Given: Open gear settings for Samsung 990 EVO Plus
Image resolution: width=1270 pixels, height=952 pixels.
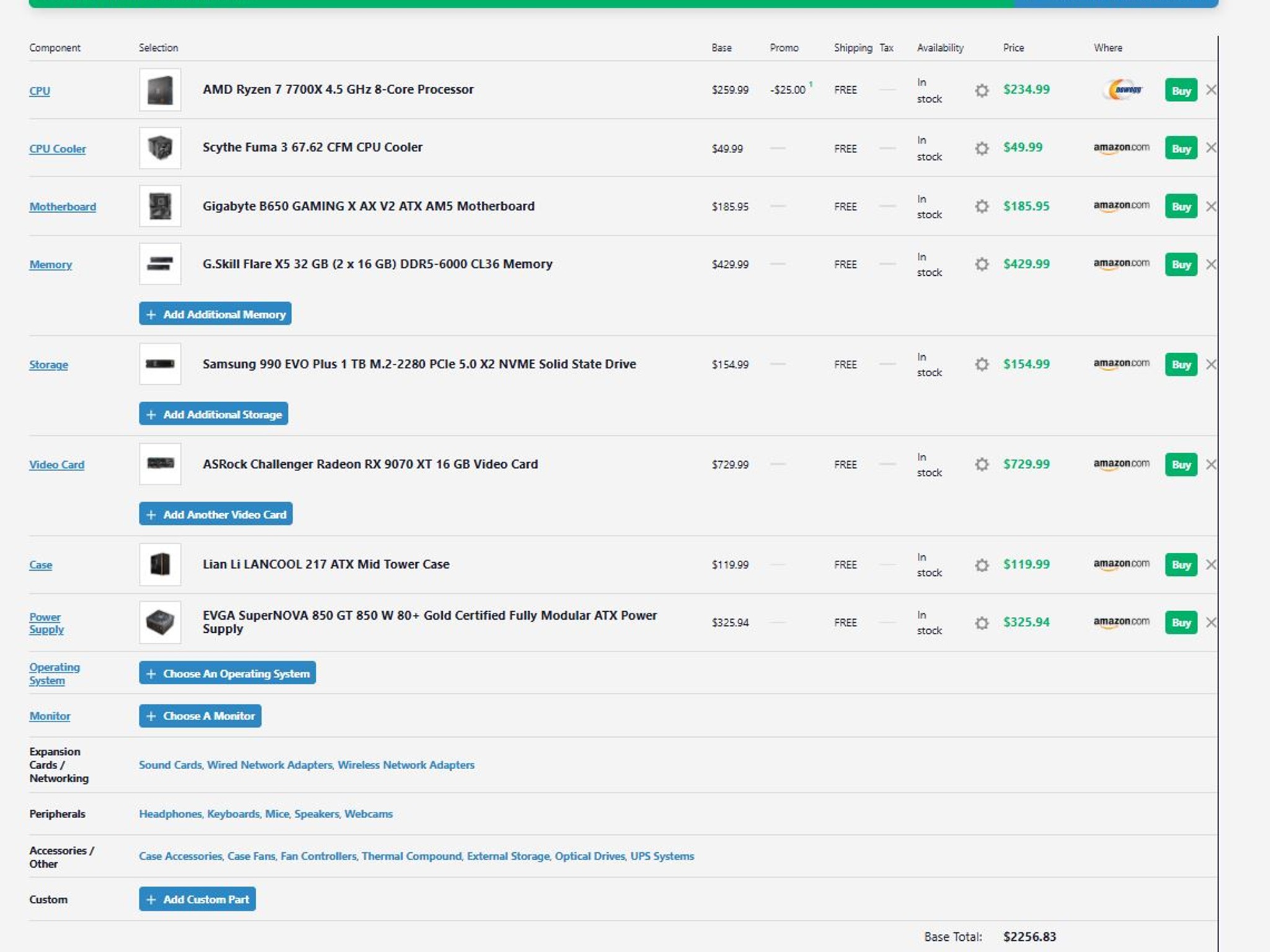Looking at the screenshot, I should coord(981,364).
